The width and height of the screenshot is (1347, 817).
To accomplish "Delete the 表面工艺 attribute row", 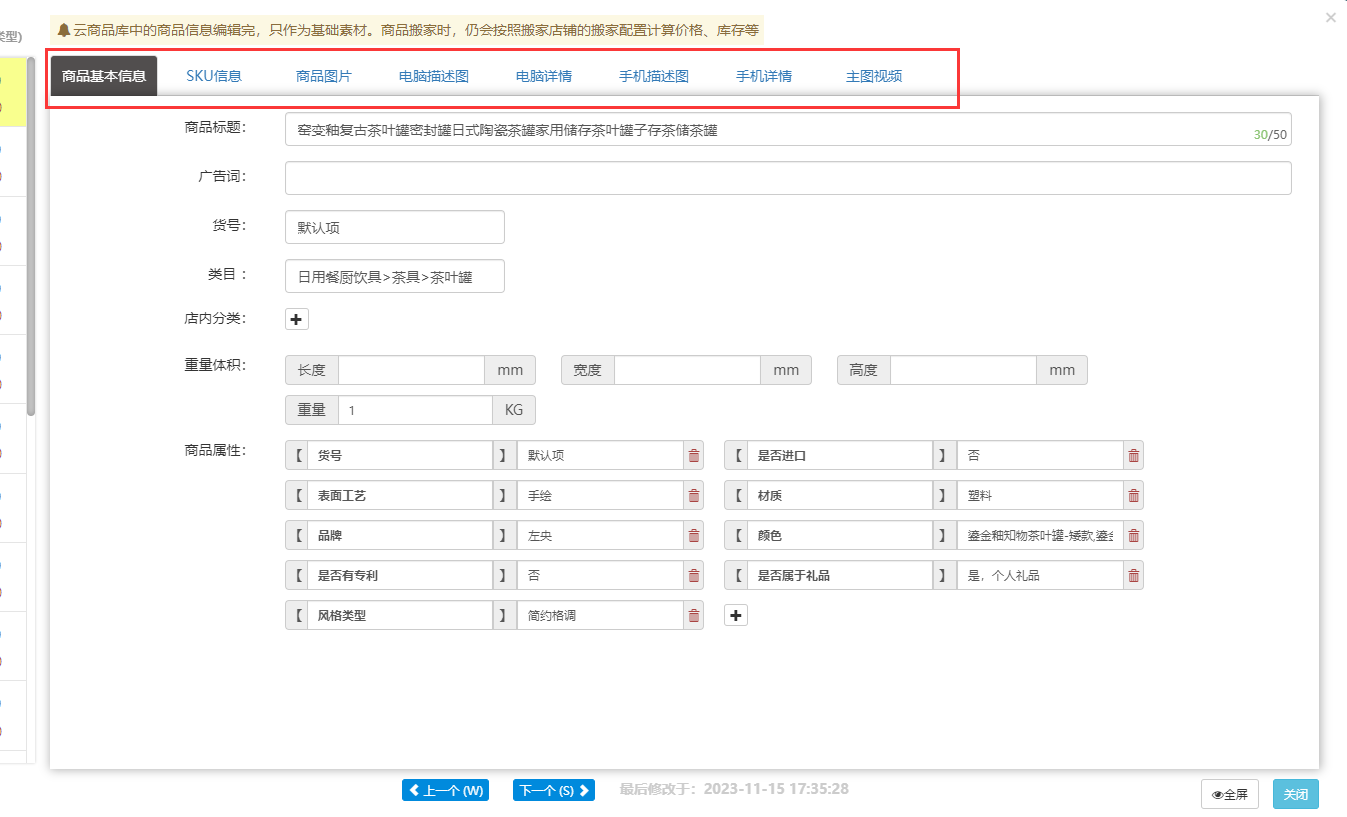I will point(693,496).
